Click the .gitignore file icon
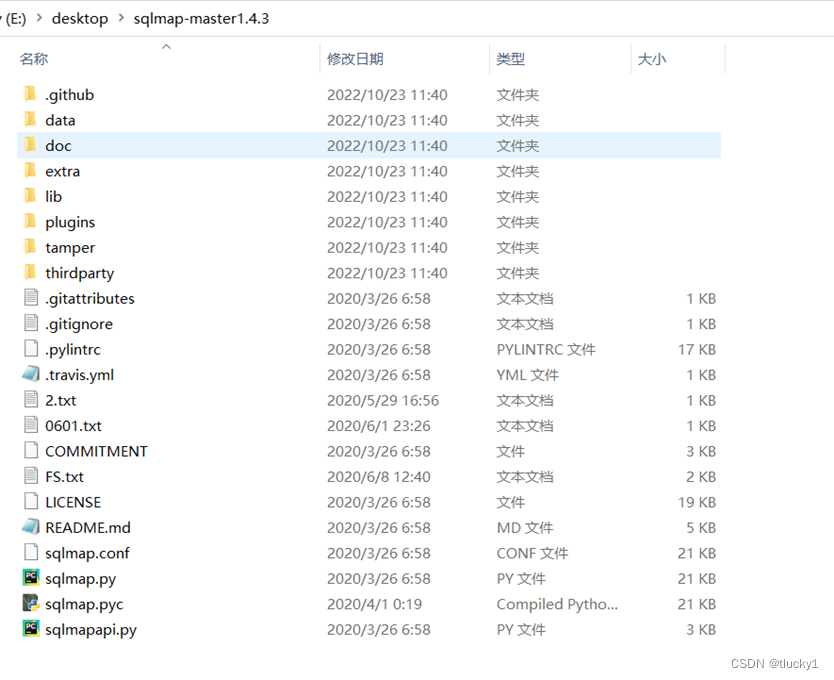The image size is (834, 680). click(x=31, y=324)
